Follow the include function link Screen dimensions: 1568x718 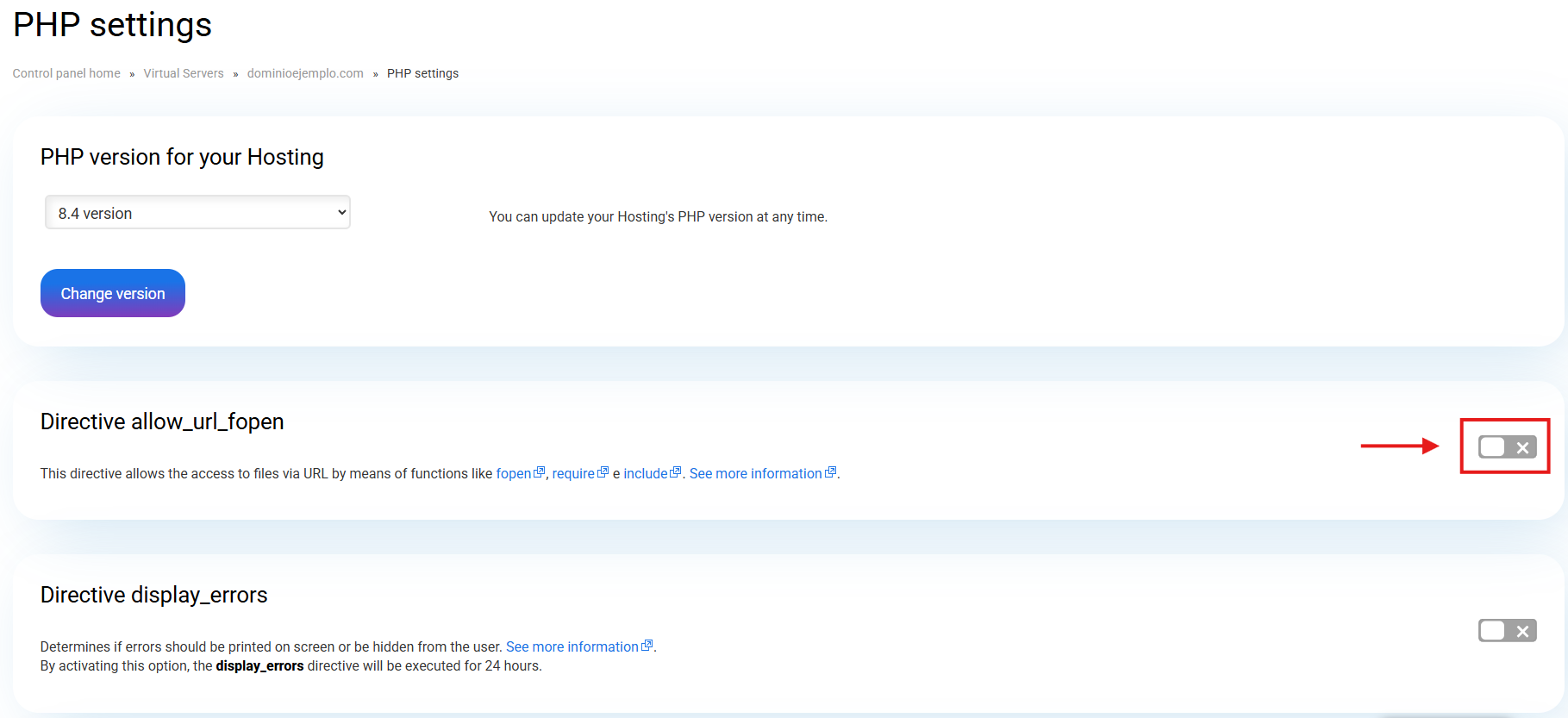coord(646,474)
